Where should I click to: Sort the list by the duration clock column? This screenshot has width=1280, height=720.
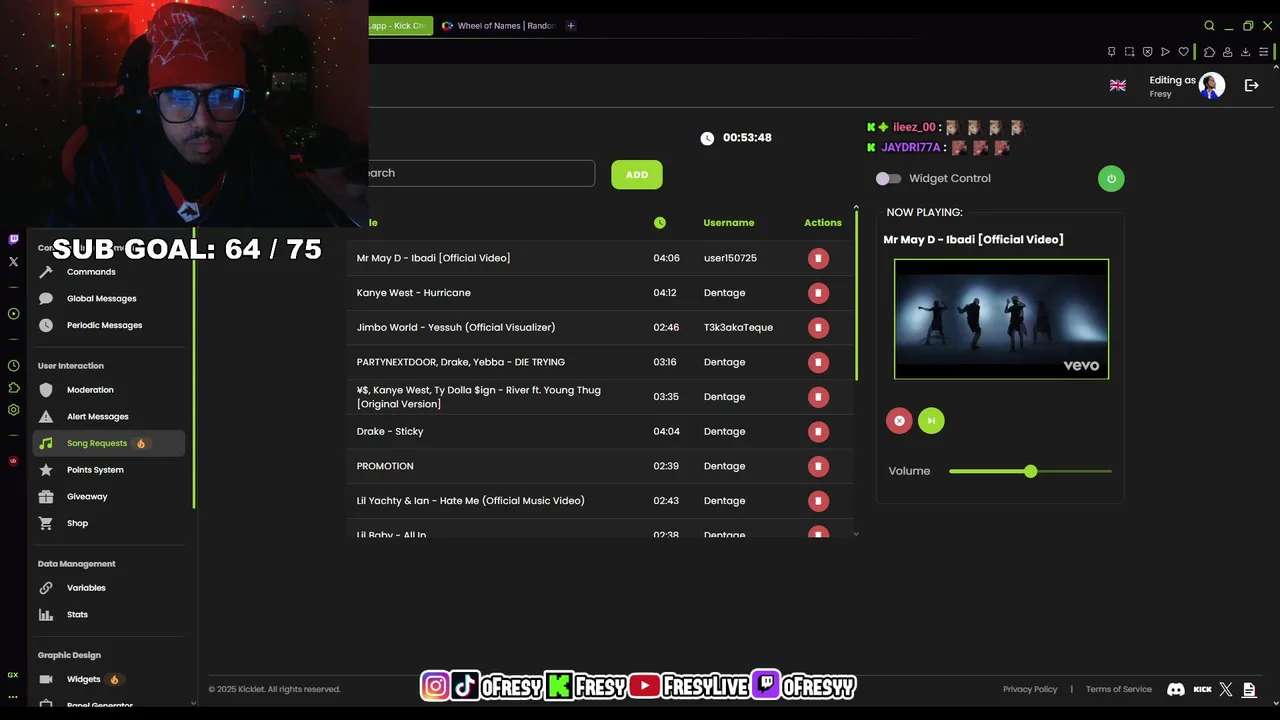[659, 223]
